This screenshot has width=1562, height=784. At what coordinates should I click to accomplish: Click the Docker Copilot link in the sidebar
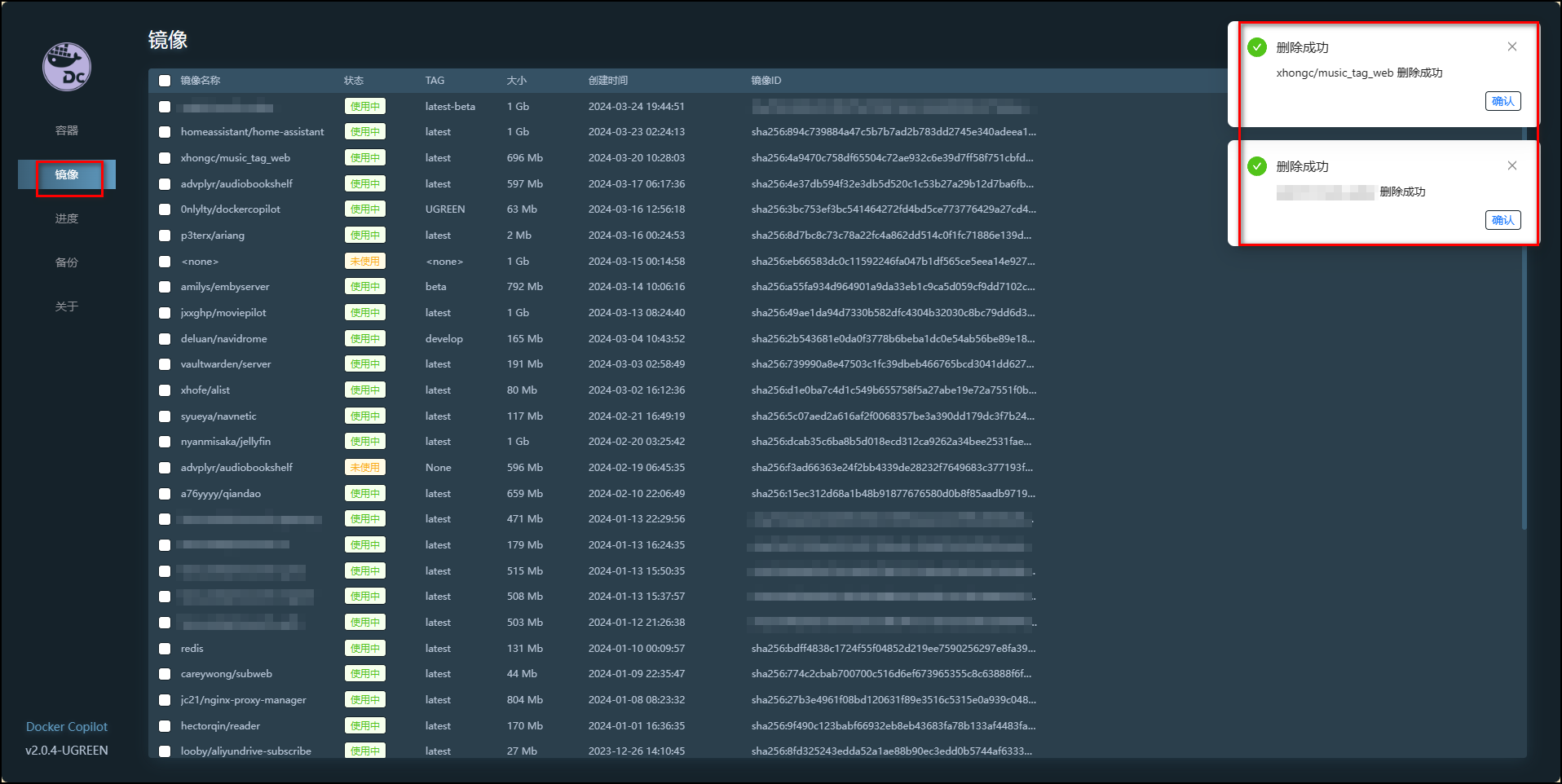pos(67,727)
